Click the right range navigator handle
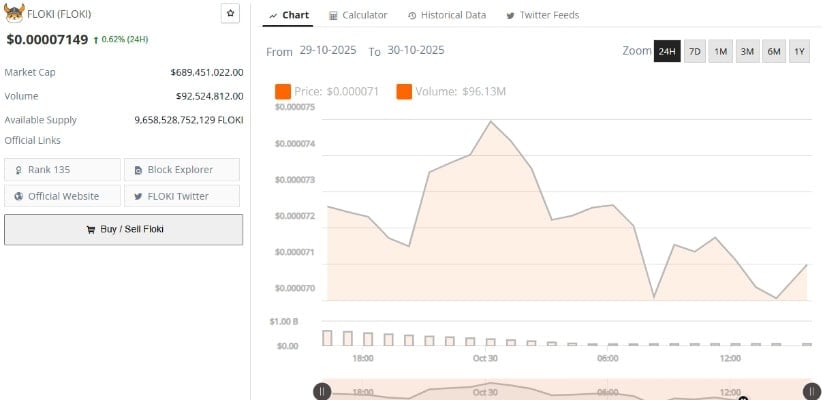 [812, 392]
